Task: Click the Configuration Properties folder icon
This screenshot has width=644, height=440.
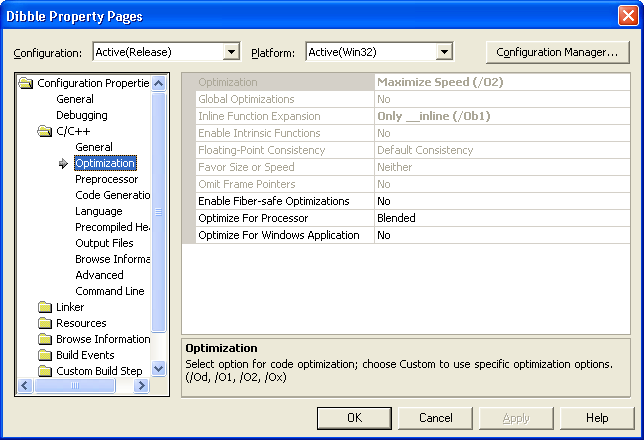Action: [25, 83]
